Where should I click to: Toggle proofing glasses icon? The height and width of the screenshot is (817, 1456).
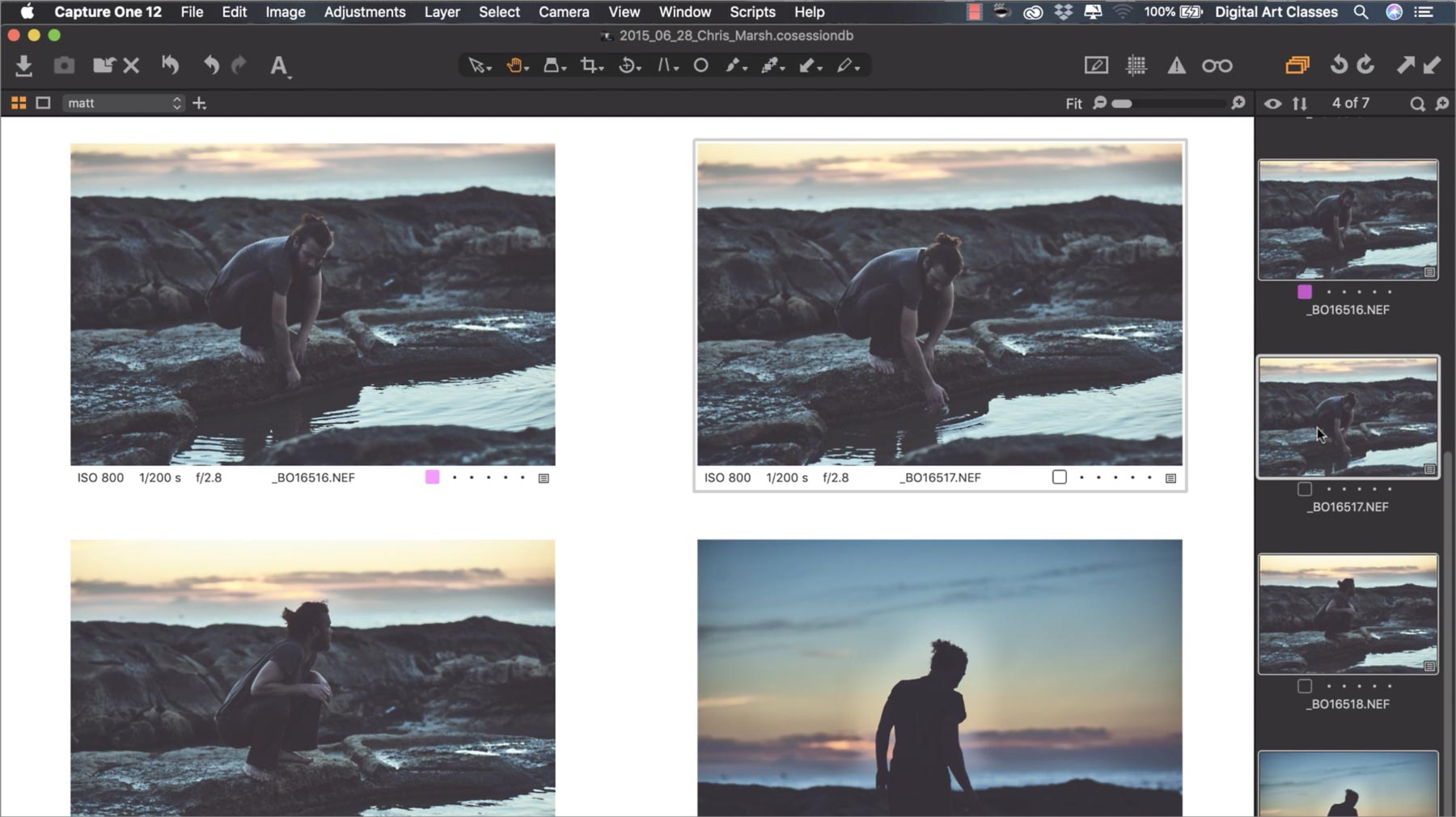point(1217,66)
